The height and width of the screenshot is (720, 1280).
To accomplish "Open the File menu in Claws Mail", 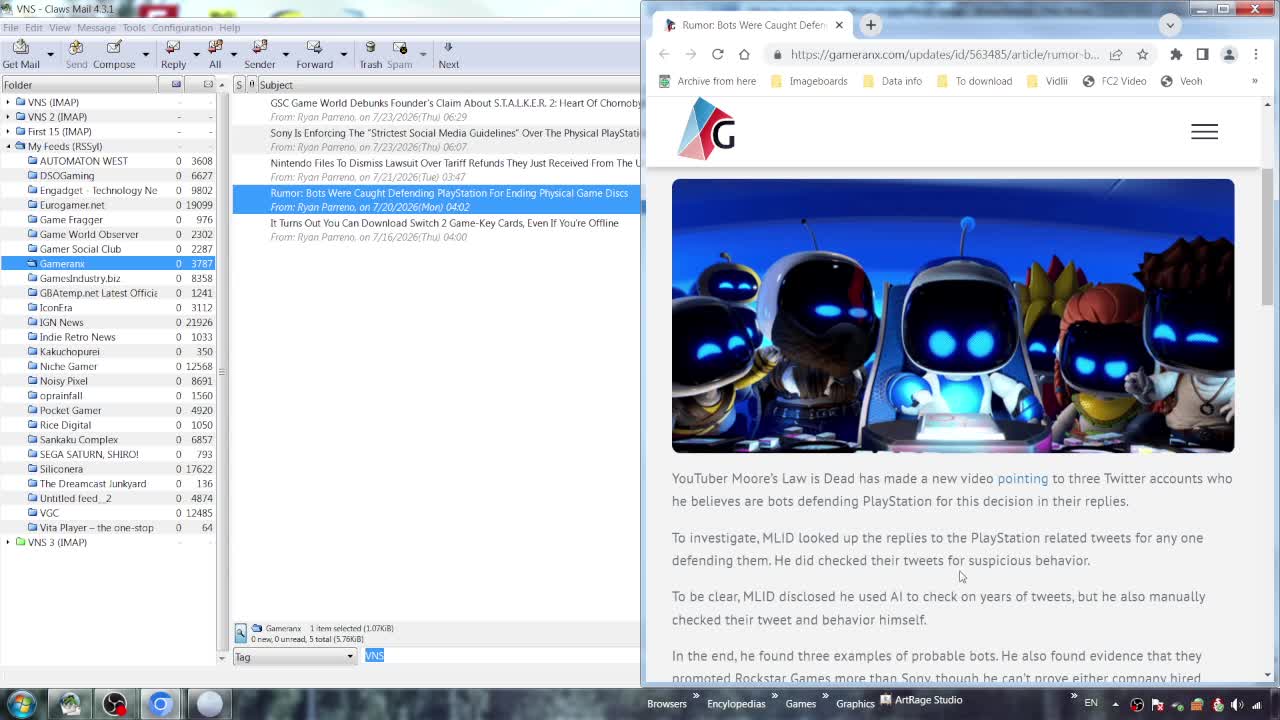I will pyautogui.click(x=10, y=27).
